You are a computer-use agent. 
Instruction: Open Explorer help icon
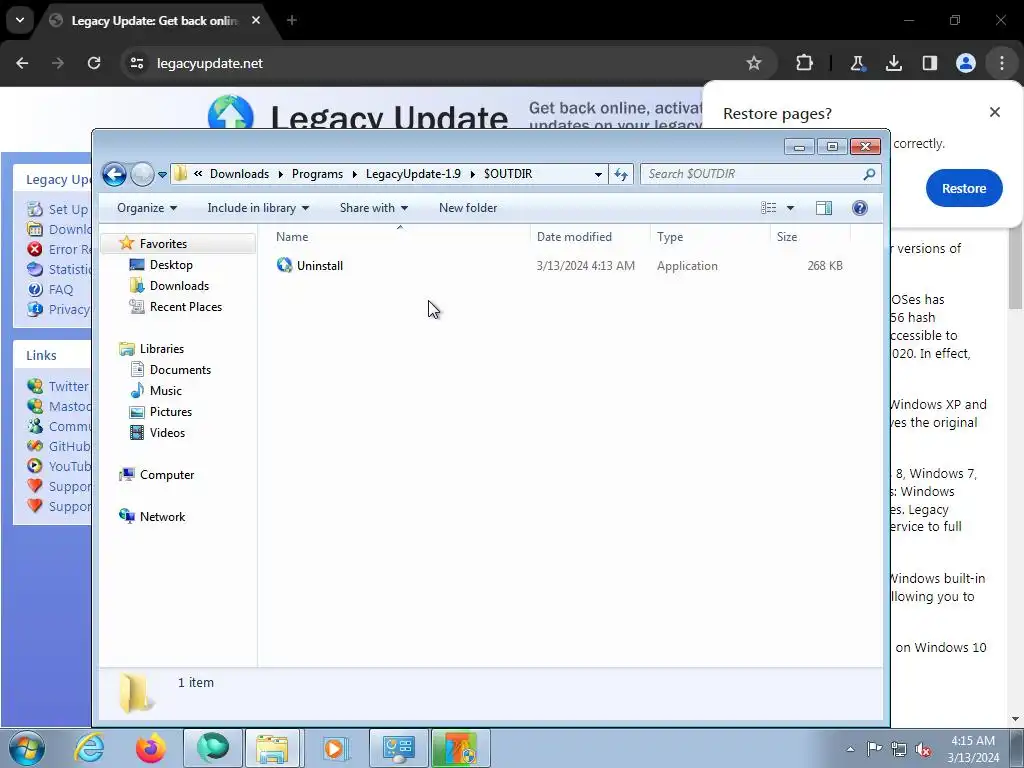tap(860, 208)
